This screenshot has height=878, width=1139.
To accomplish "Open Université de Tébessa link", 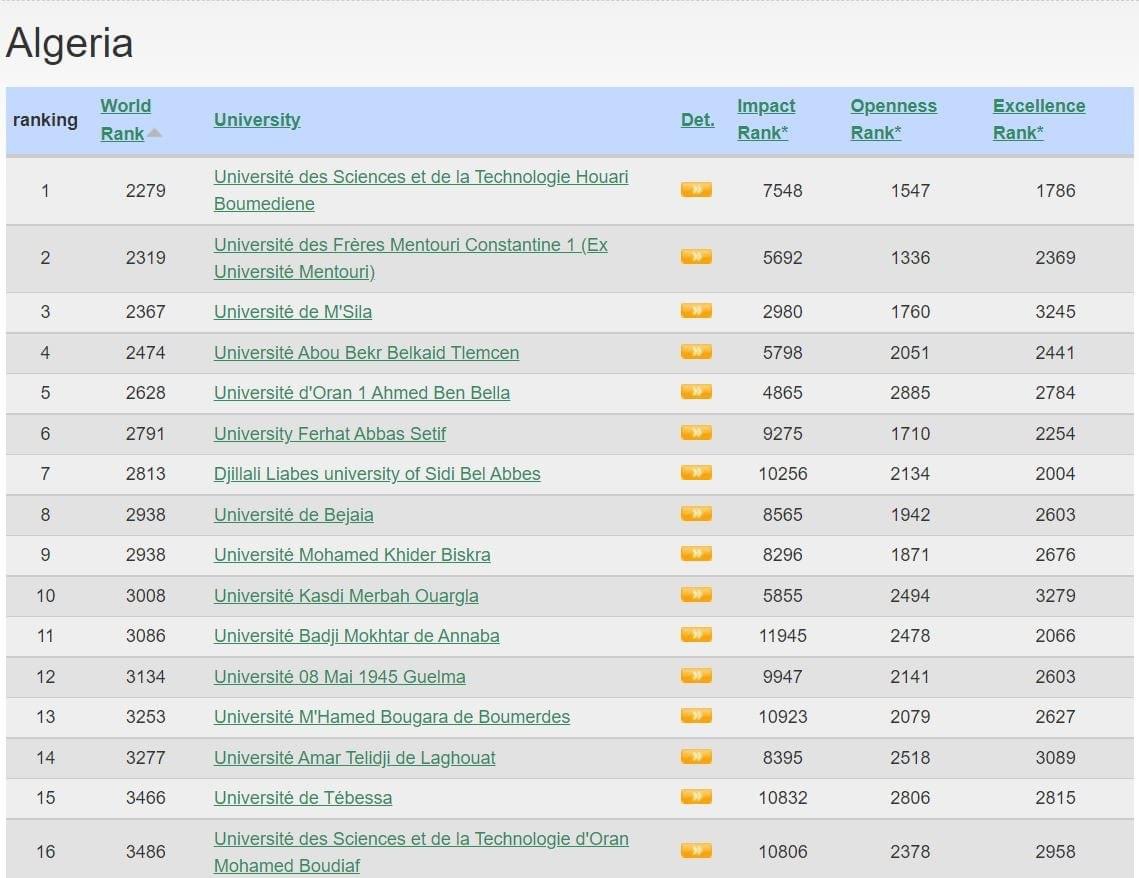I will click(303, 797).
